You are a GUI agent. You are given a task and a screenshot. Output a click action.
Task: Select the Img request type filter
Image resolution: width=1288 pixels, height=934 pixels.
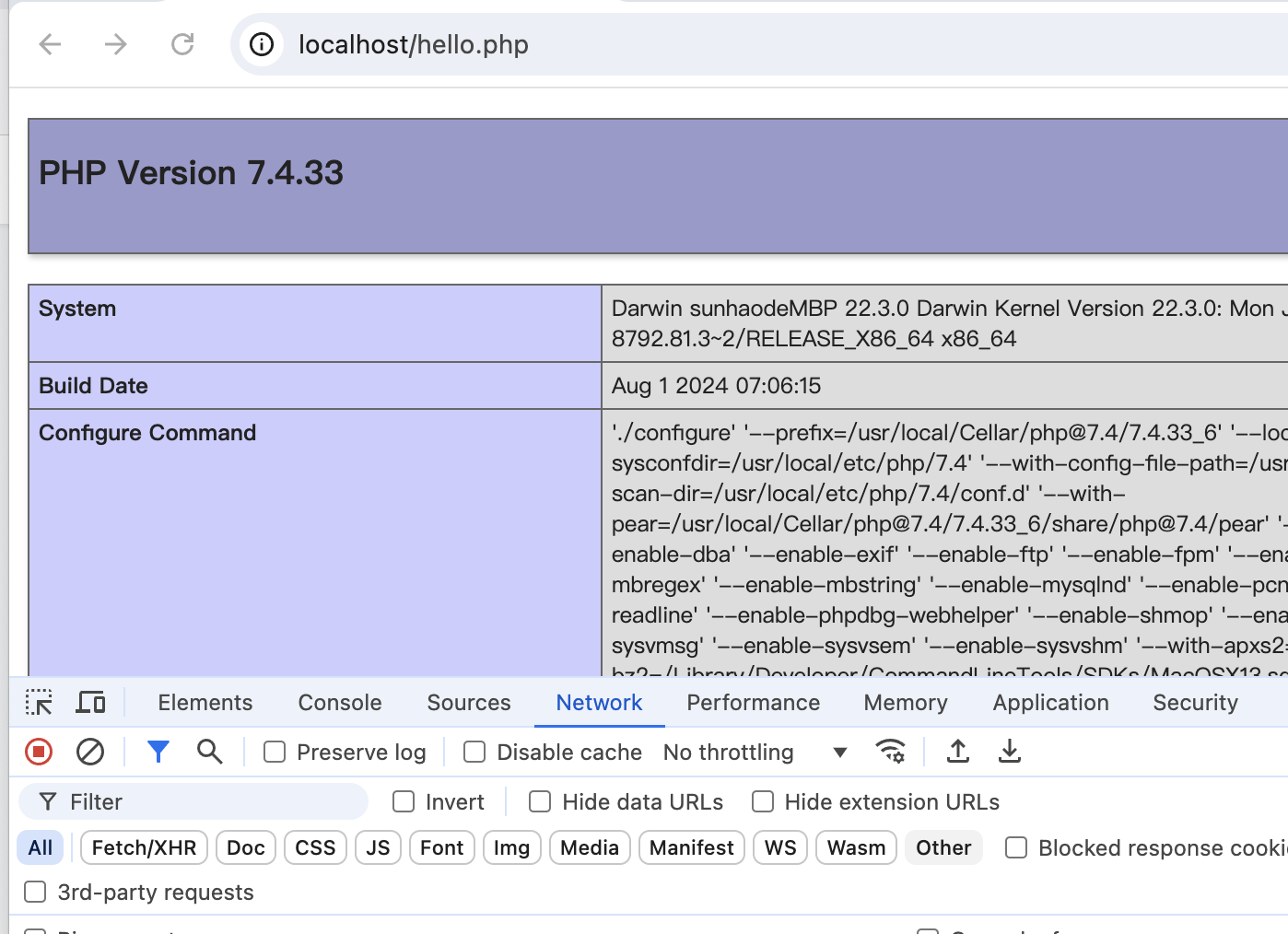click(511, 847)
